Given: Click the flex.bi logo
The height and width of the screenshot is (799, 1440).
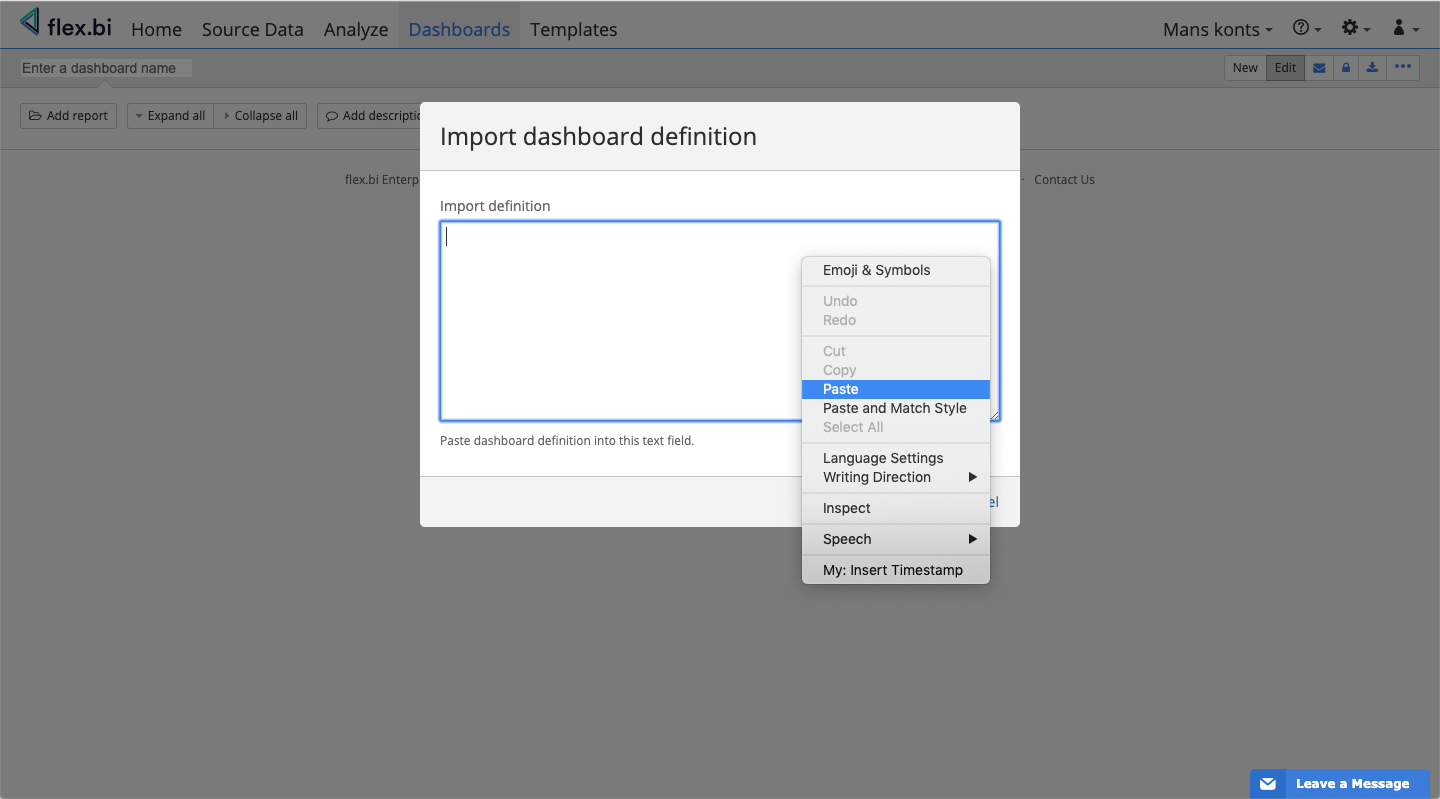Looking at the screenshot, I should coord(66,25).
